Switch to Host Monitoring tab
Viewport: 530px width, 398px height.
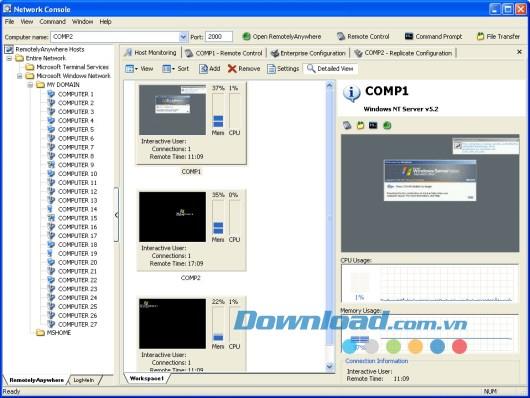(x=151, y=53)
